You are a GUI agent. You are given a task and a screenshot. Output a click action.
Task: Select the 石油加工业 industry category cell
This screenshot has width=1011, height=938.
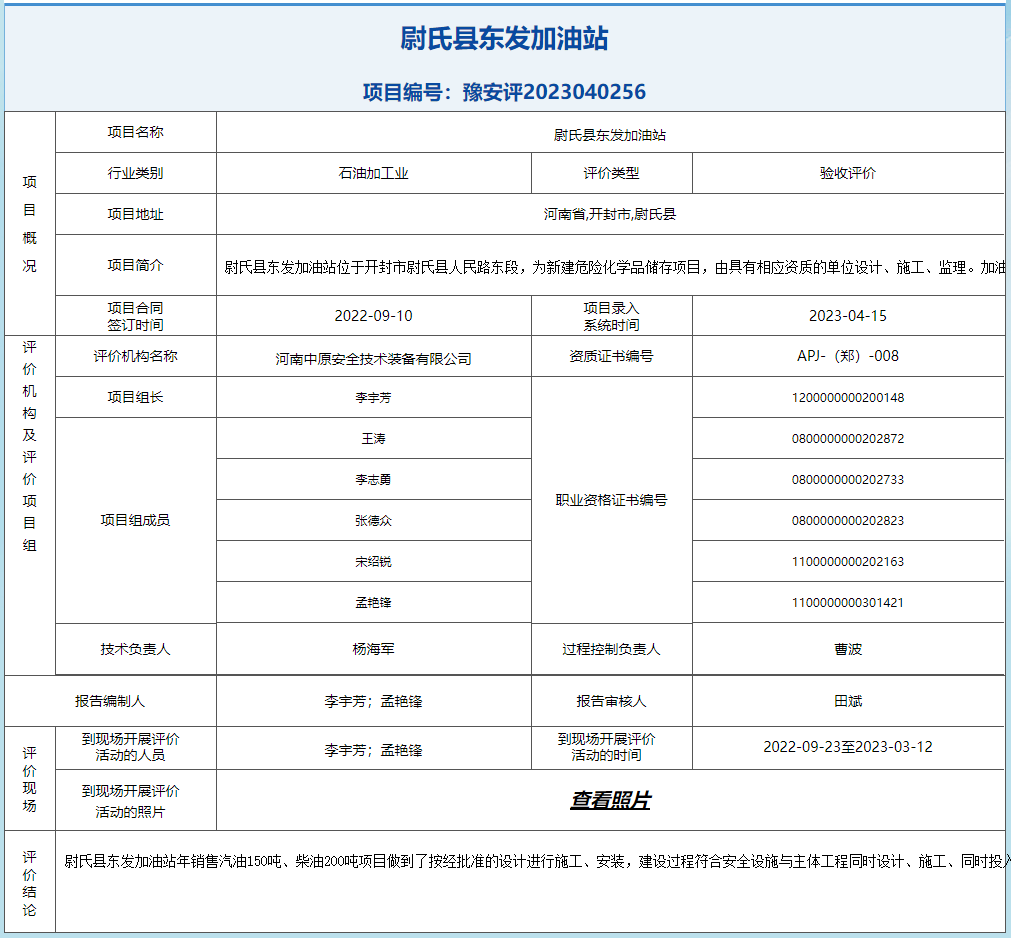(x=373, y=173)
